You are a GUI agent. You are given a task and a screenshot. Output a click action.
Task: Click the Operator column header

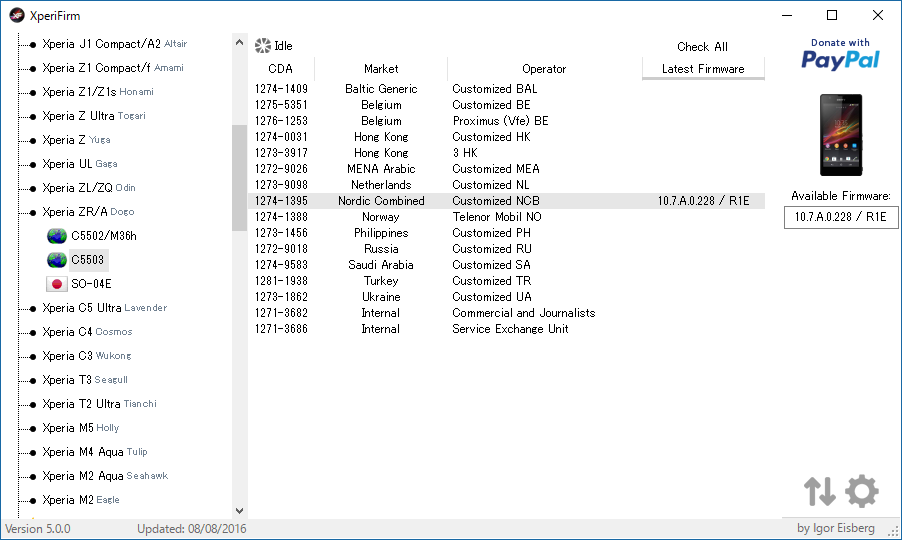pyautogui.click(x=544, y=69)
